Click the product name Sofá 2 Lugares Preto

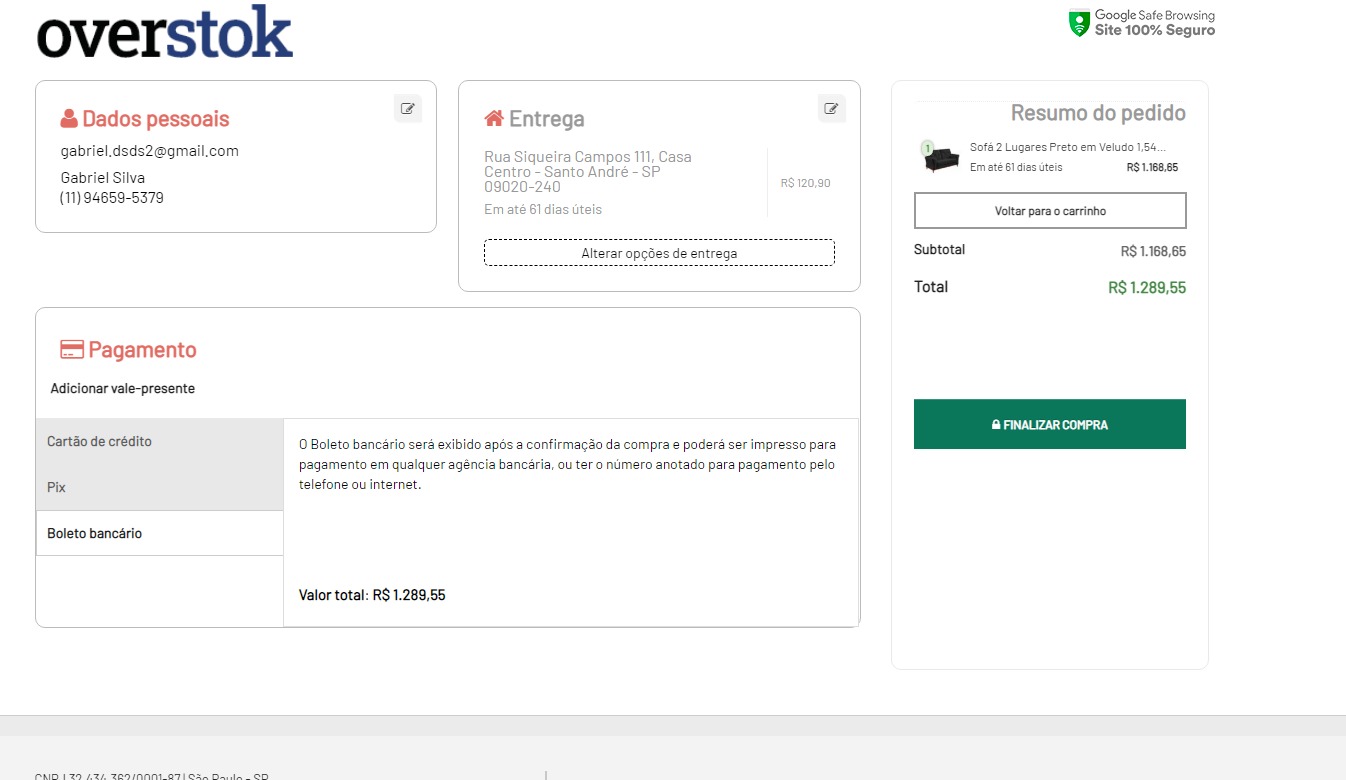1068,147
